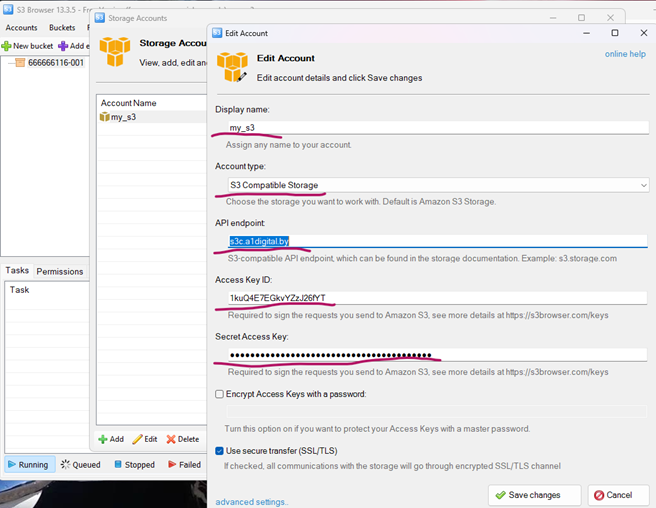This screenshot has width=656, height=508.
Task: Switch to the Permissions tab
Action: pos(60,272)
